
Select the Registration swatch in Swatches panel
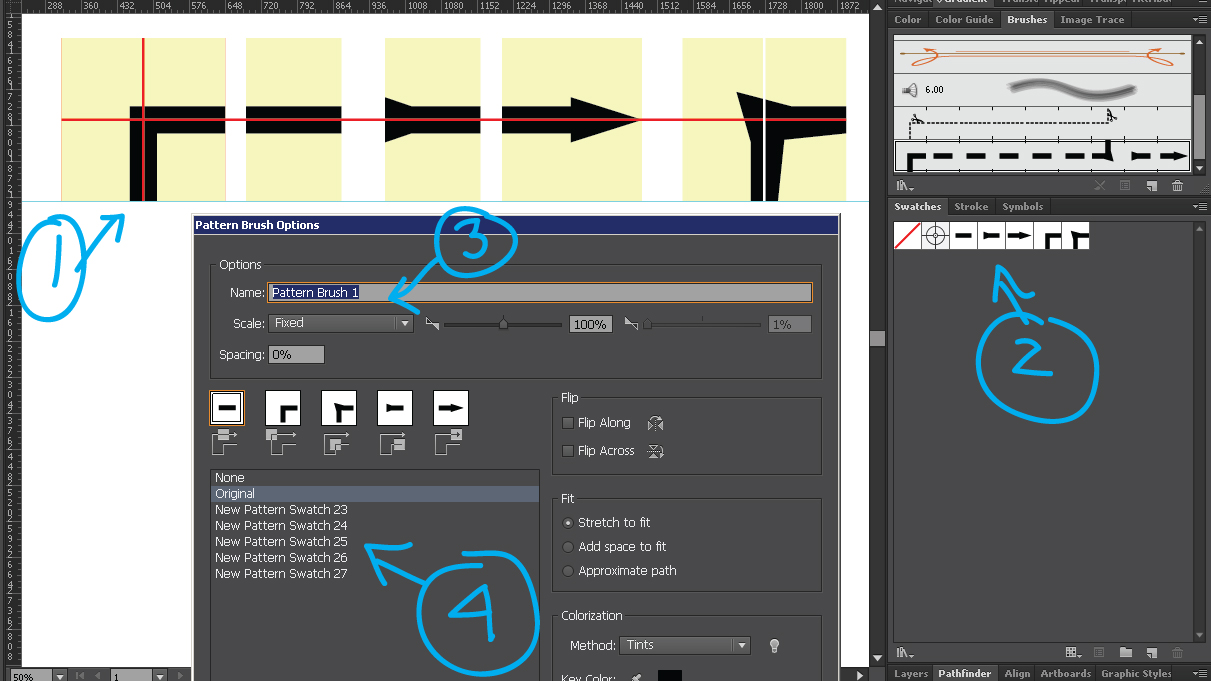935,236
